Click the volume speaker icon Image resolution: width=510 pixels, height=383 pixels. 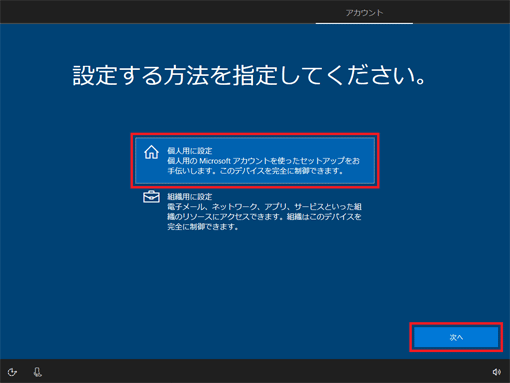[x=497, y=372]
